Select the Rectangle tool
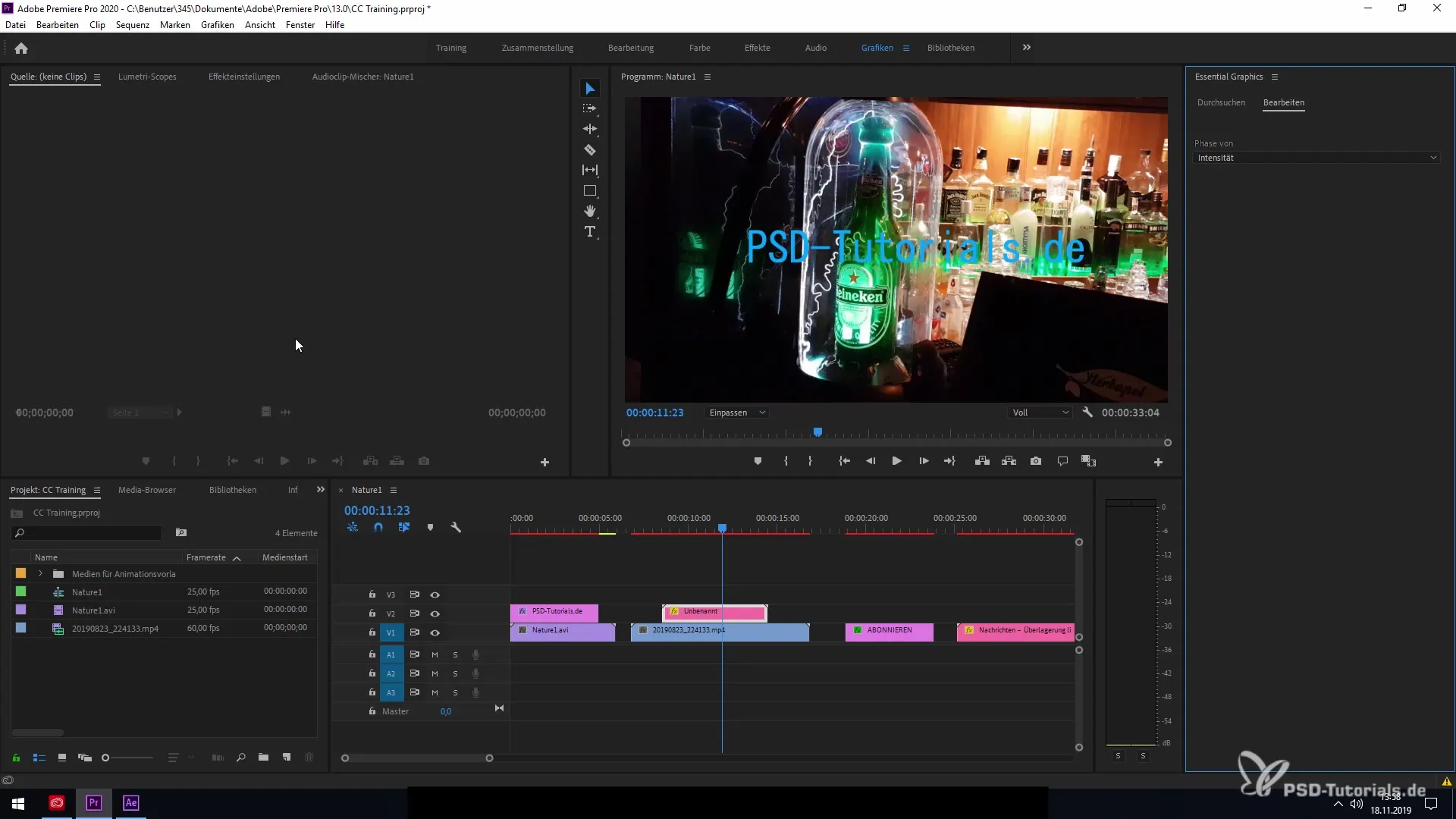 [x=590, y=190]
